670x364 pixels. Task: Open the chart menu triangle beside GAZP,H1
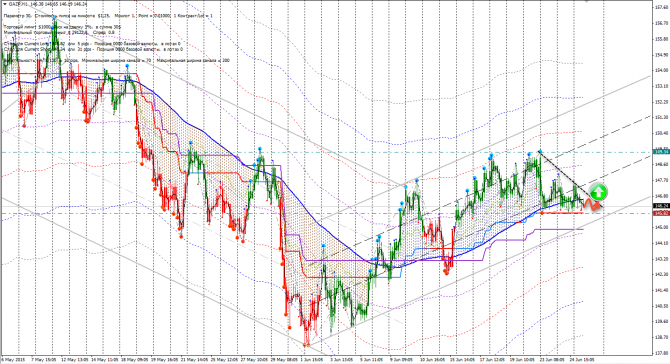(x=5, y=4)
